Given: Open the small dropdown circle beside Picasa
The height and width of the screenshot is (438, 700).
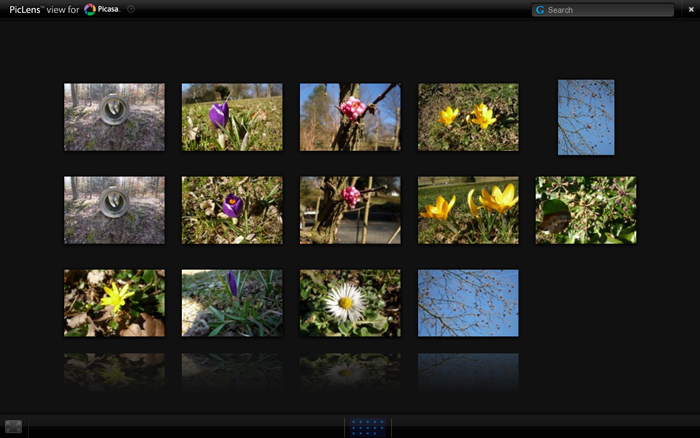Looking at the screenshot, I should (131, 9).
